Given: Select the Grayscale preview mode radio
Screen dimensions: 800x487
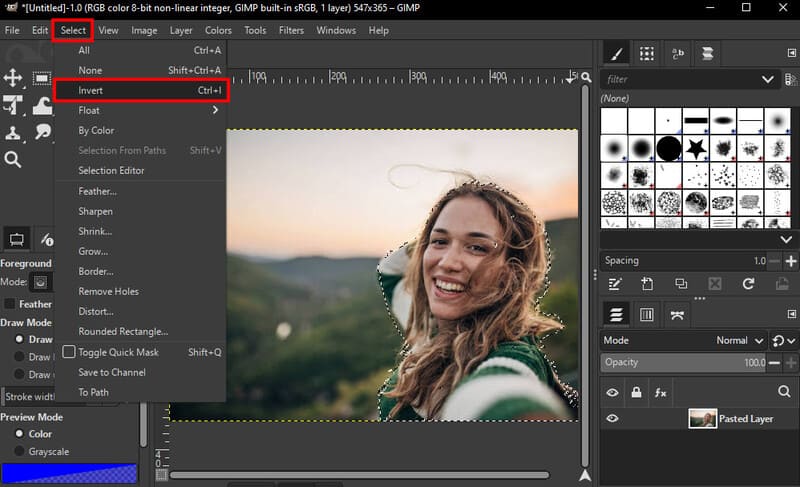Looking at the screenshot, I should click(19, 451).
